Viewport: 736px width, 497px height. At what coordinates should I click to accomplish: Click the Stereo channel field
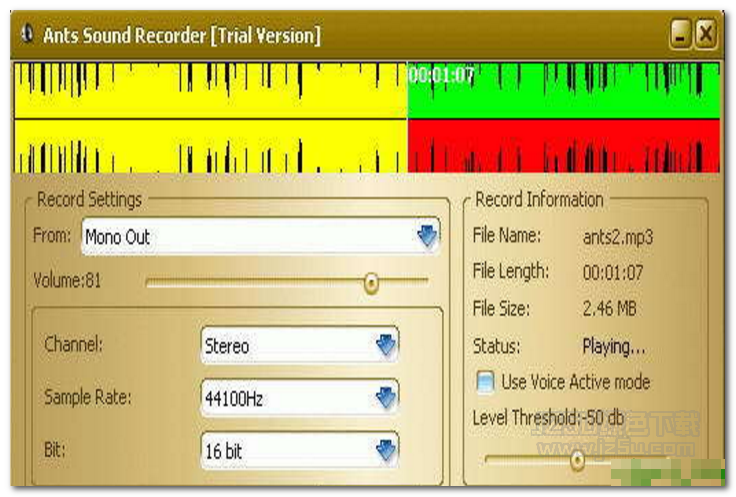tap(299, 345)
